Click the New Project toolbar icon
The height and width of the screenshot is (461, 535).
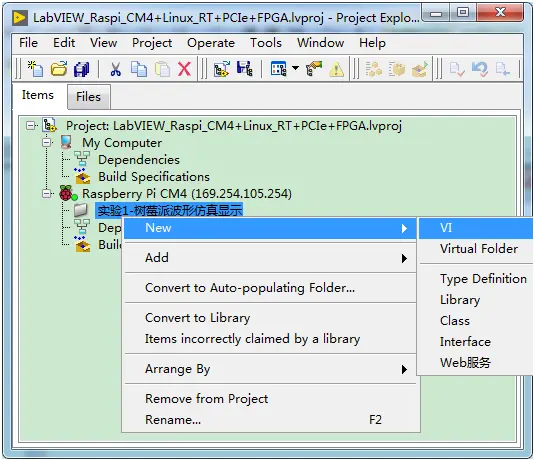[x=35, y=69]
